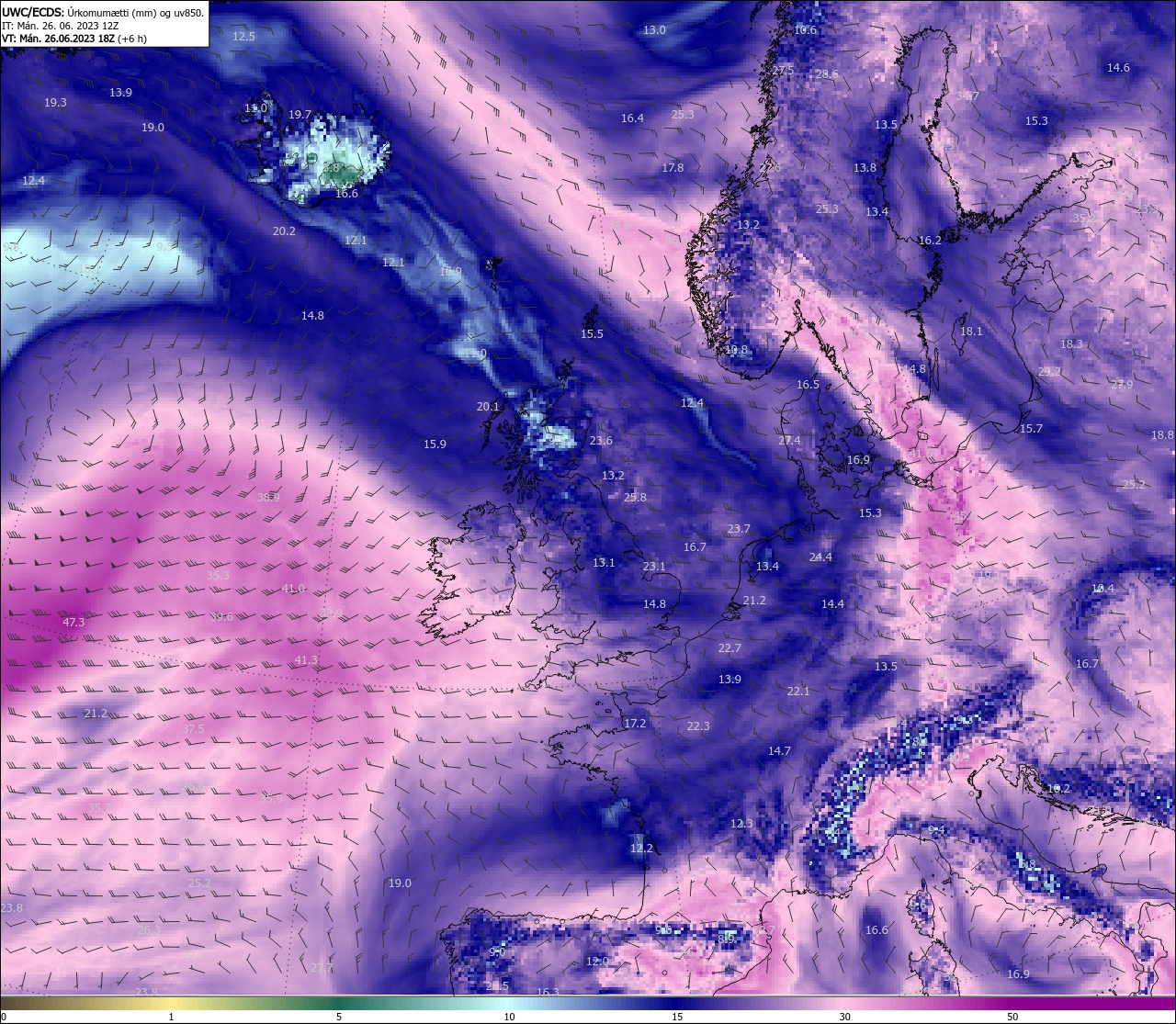The height and width of the screenshot is (1024, 1176).
Task: Click the 27.4 value over Denmark
Action: tap(789, 441)
